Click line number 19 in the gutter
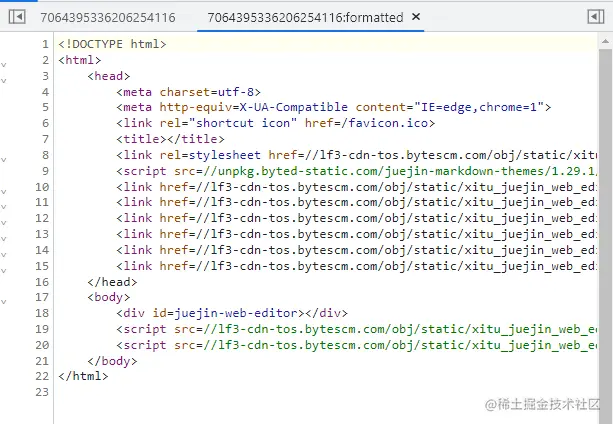Screen dimensions: 613x424 [42, 329]
